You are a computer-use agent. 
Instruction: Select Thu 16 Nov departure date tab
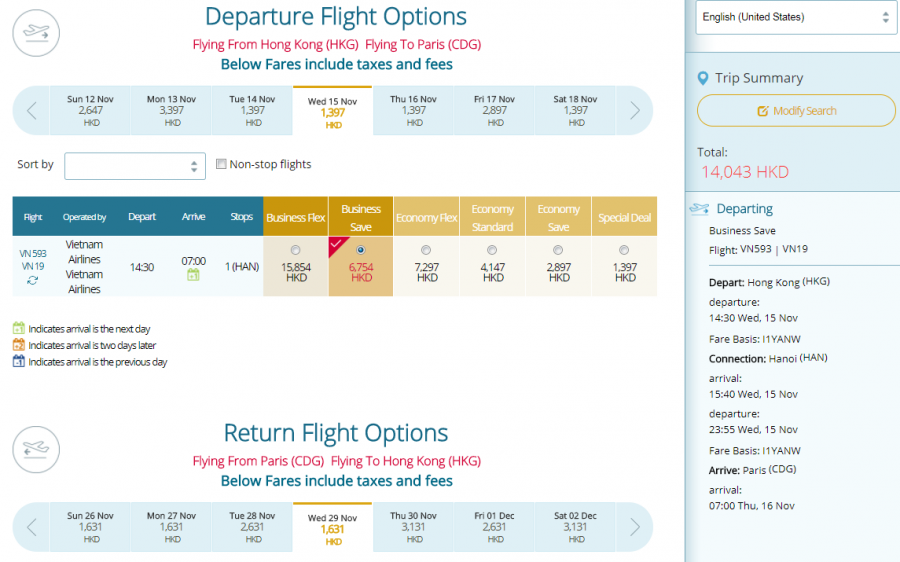[413, 111]
